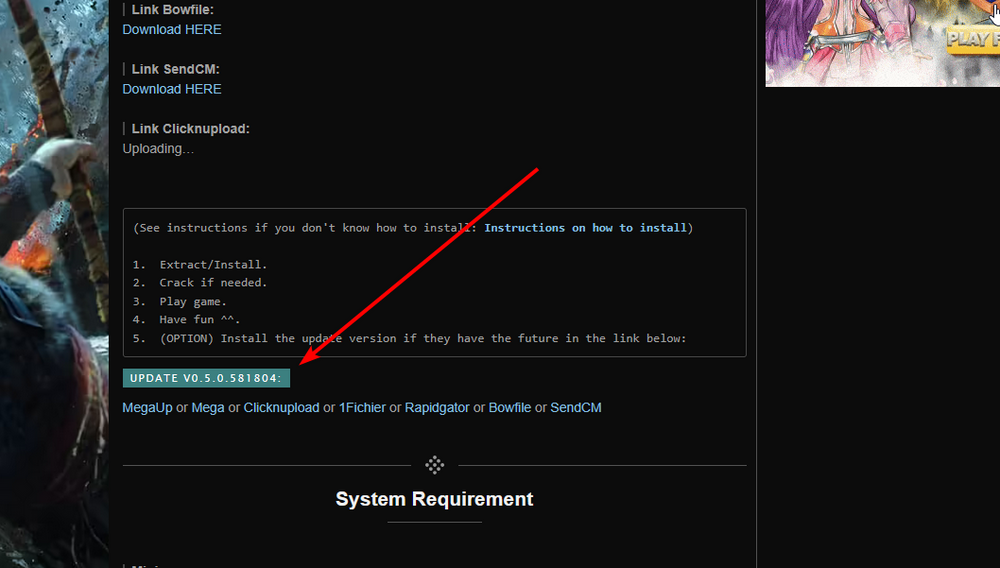Click the UPDATE V0.5.0.581804 badge
This screenshot has width=1000, height=568.
[x=206, y=378]
